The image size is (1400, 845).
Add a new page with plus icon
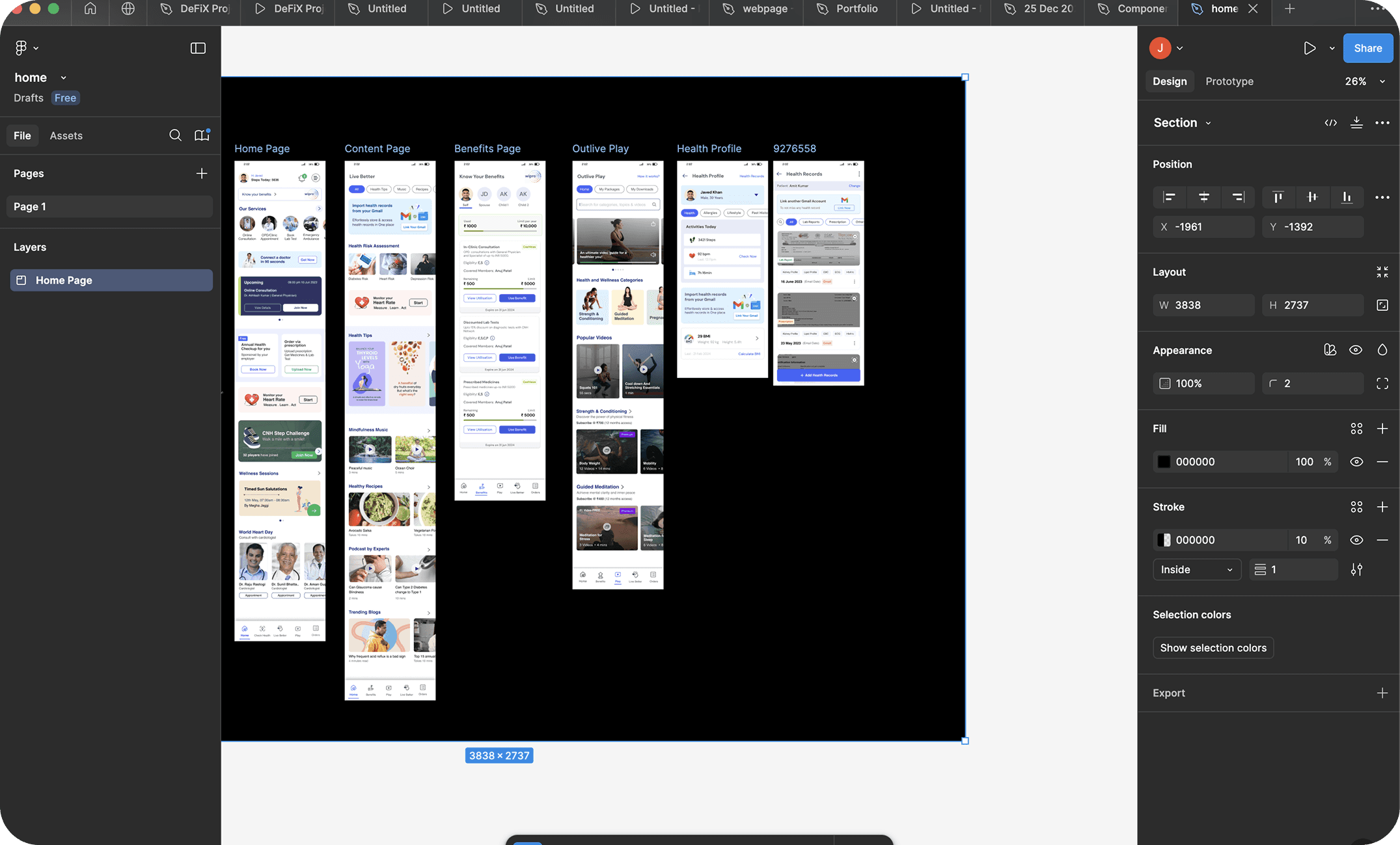tap(202, 174)
